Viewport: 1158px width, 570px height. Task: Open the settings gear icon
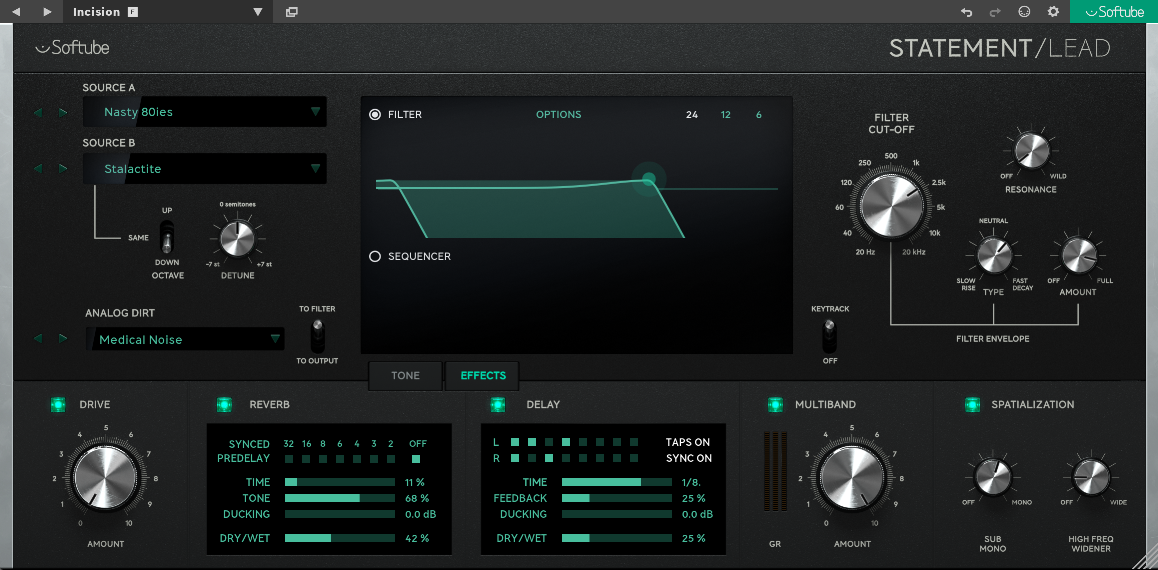(1053, 12)
